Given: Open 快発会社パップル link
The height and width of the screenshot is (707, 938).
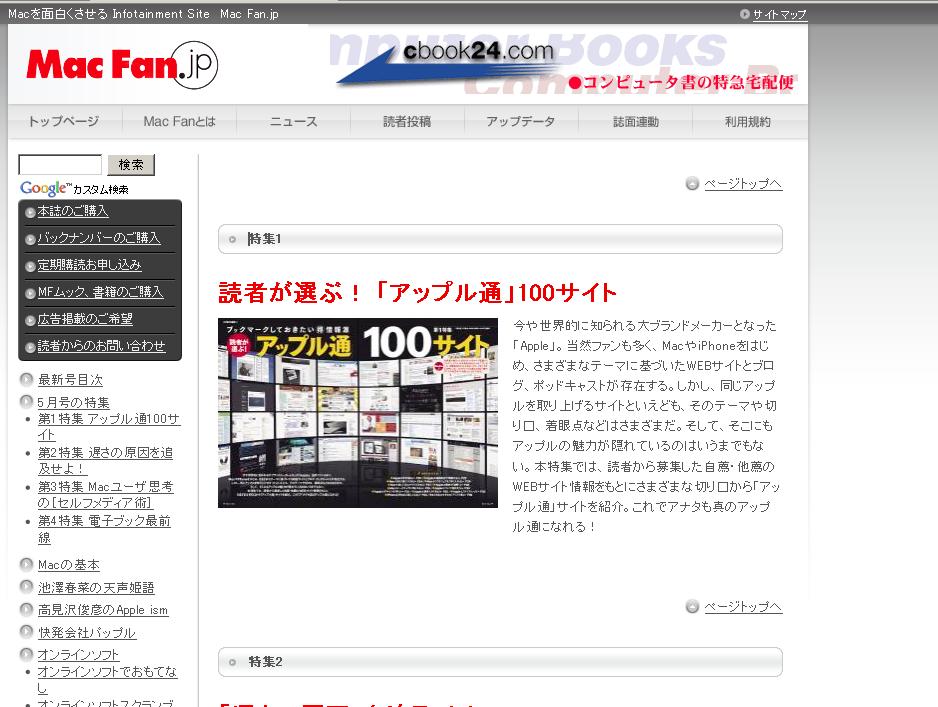Looking at the screenshot, I should 87,633.
